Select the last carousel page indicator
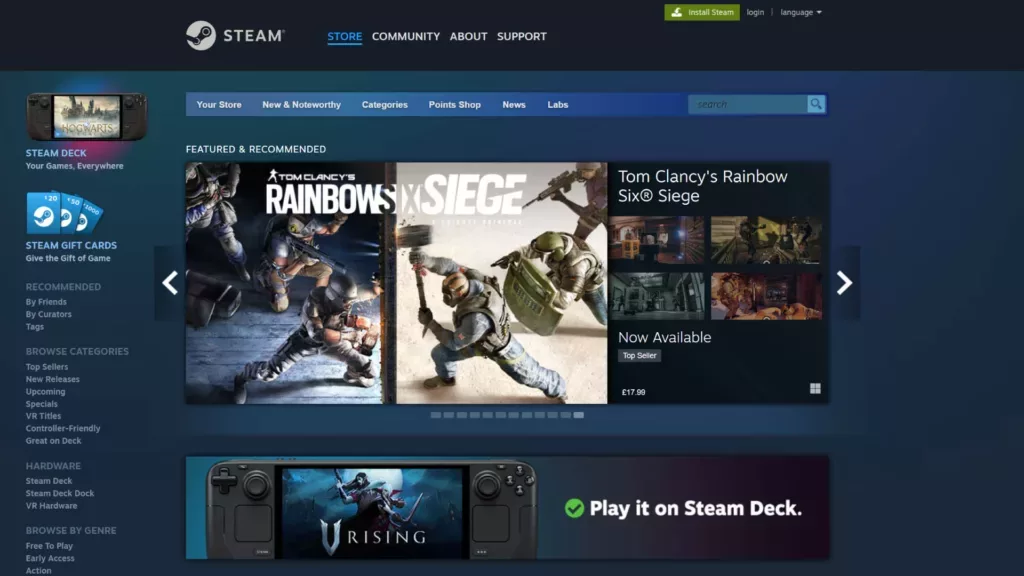Screen dimensions: 1024x576 (x=579, y=414)
